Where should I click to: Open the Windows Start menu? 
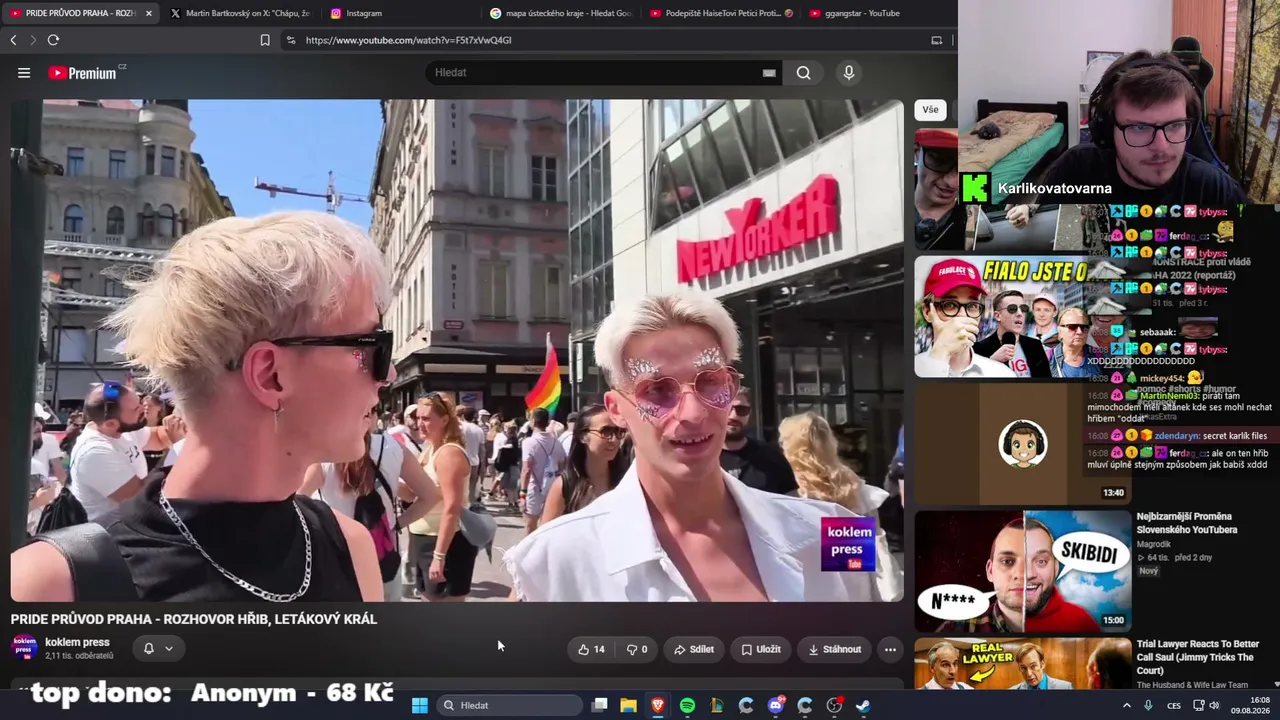pyautogui.click(x=420, y=705)
